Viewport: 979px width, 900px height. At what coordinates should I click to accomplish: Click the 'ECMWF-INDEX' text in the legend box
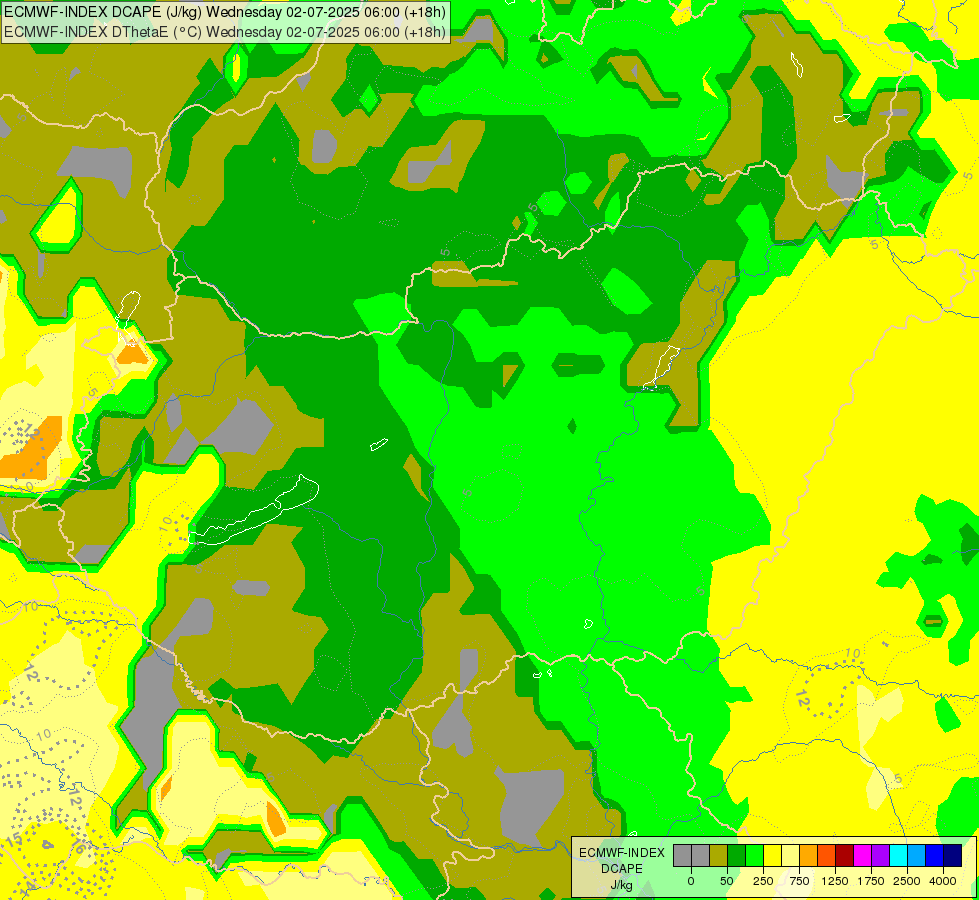[622, 853]
